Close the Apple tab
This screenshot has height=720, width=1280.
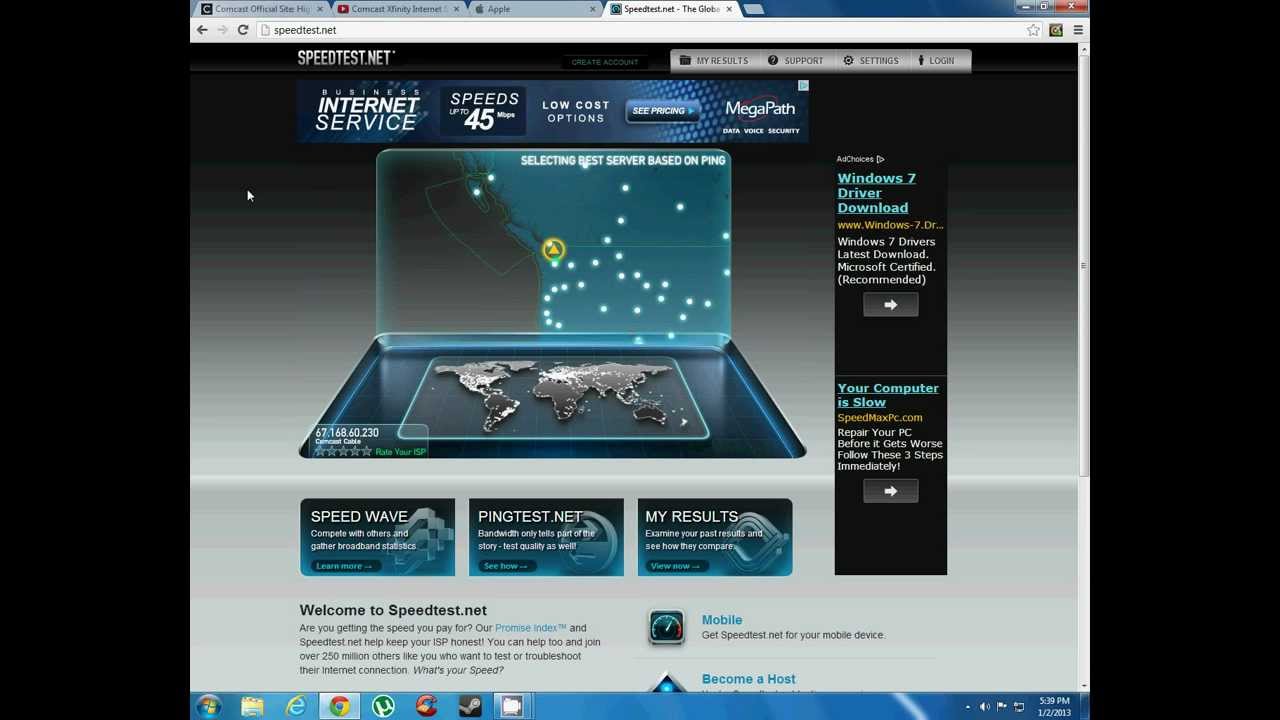[x=592, y=9]
